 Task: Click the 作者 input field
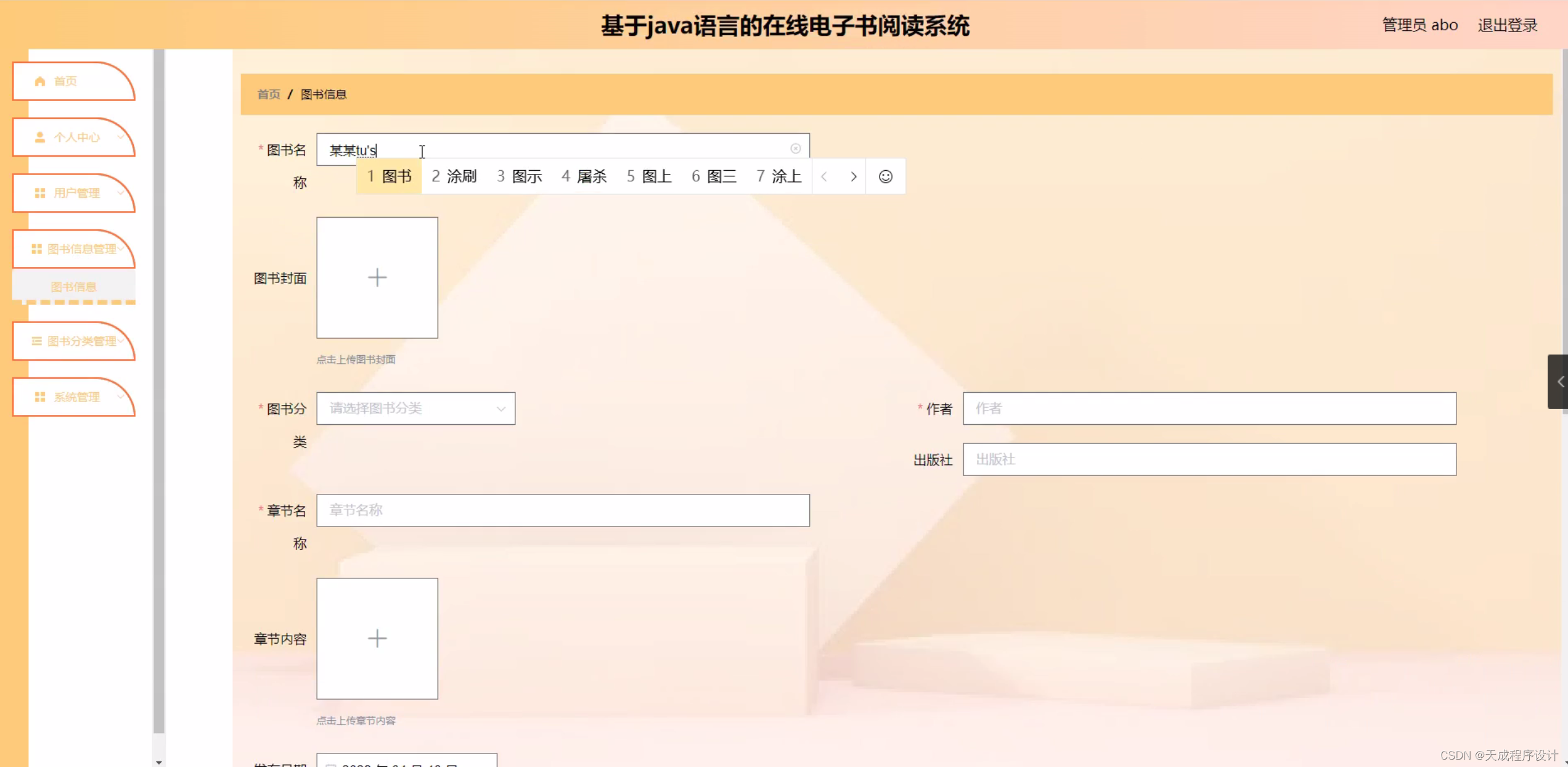point(1210,408)
